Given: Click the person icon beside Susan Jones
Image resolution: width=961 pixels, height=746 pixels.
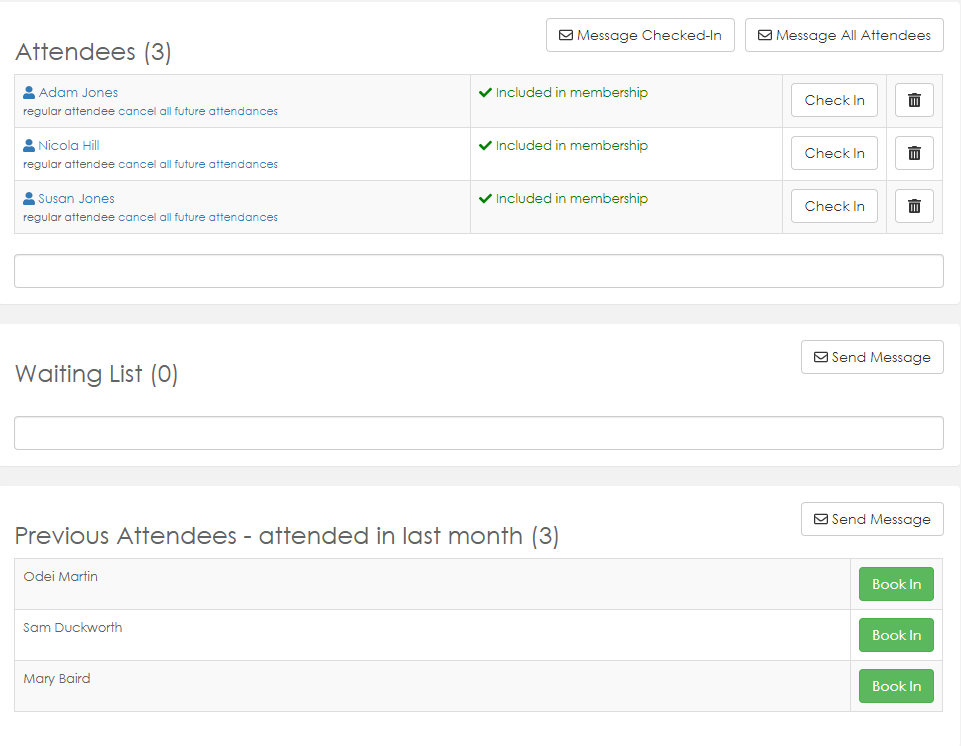Looking at the screenshot, I should (29, 199).
